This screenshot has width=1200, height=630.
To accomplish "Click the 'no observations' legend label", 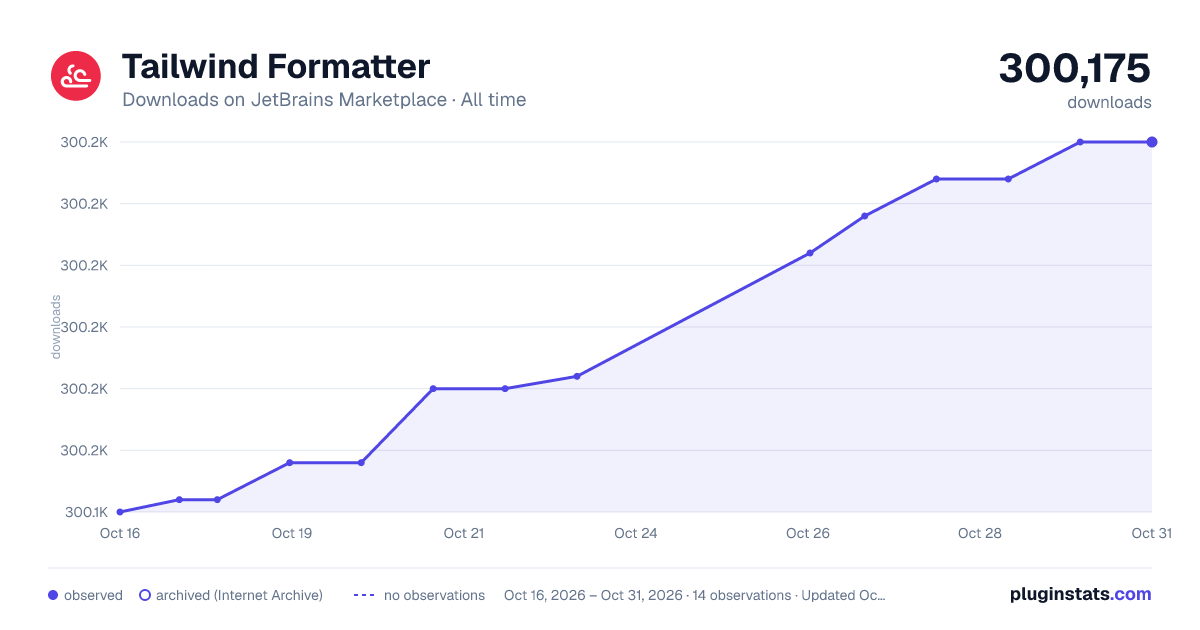I will (434, 595).
